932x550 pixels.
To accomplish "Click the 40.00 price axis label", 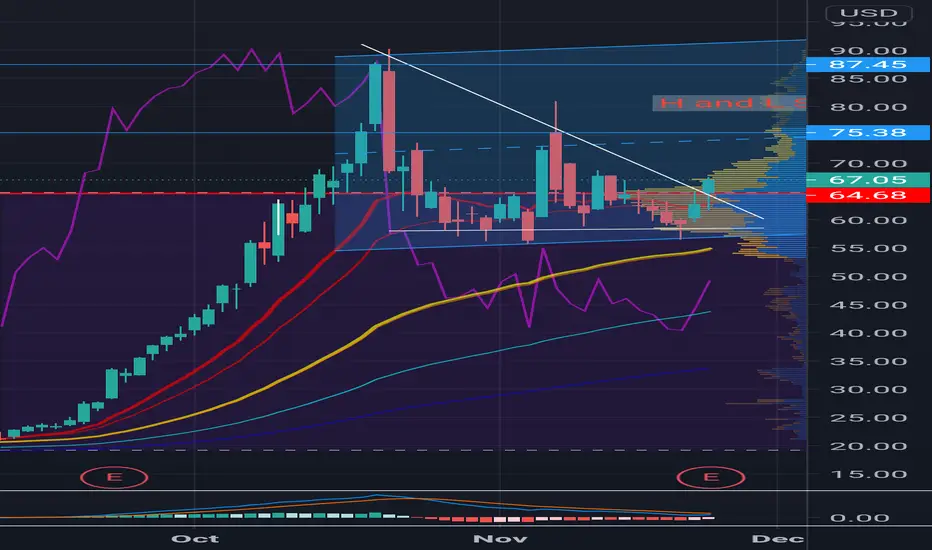I will [x=868, y=333].
